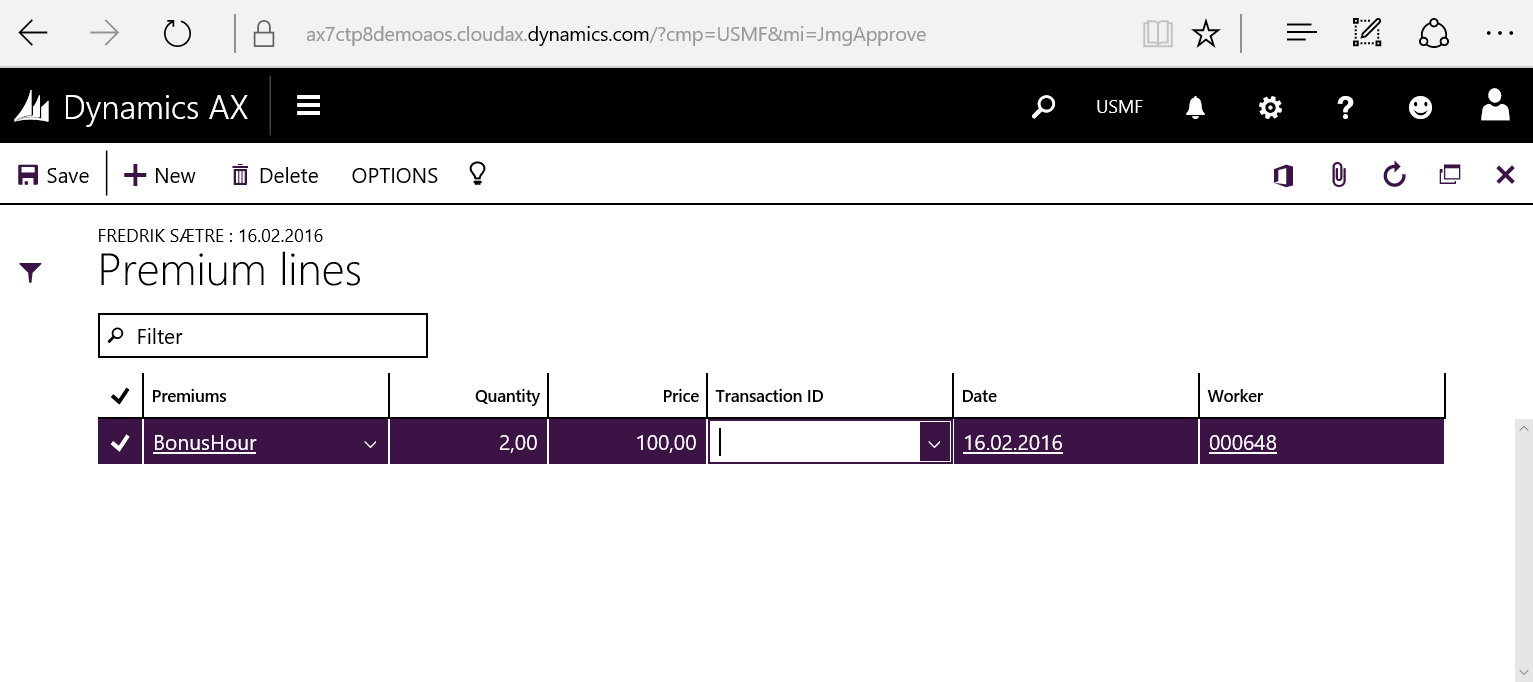The height and width of the screenshot is (682, 1533).
Task: Open the OPTIONS menu tab
Action: pos(394,176)
